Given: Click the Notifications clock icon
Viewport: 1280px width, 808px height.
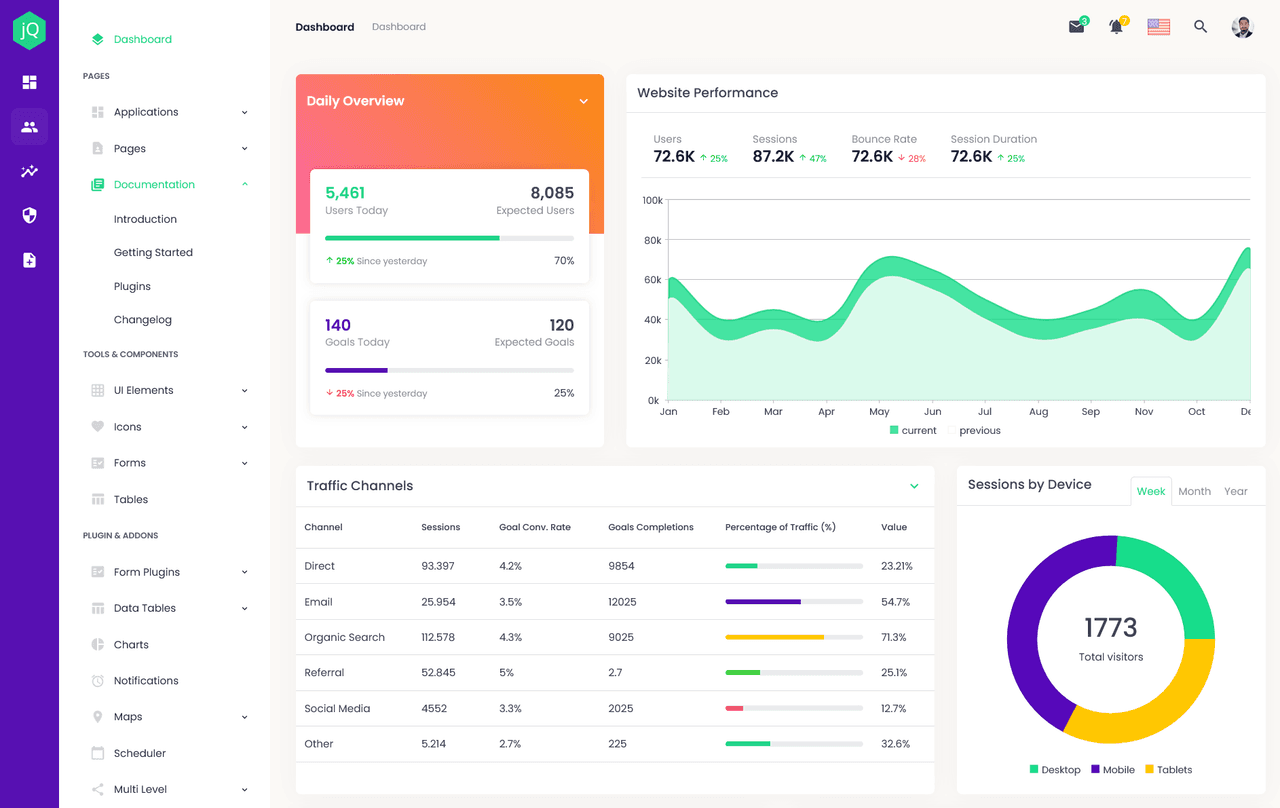Looking at the screenshot, I should point(97,681).
